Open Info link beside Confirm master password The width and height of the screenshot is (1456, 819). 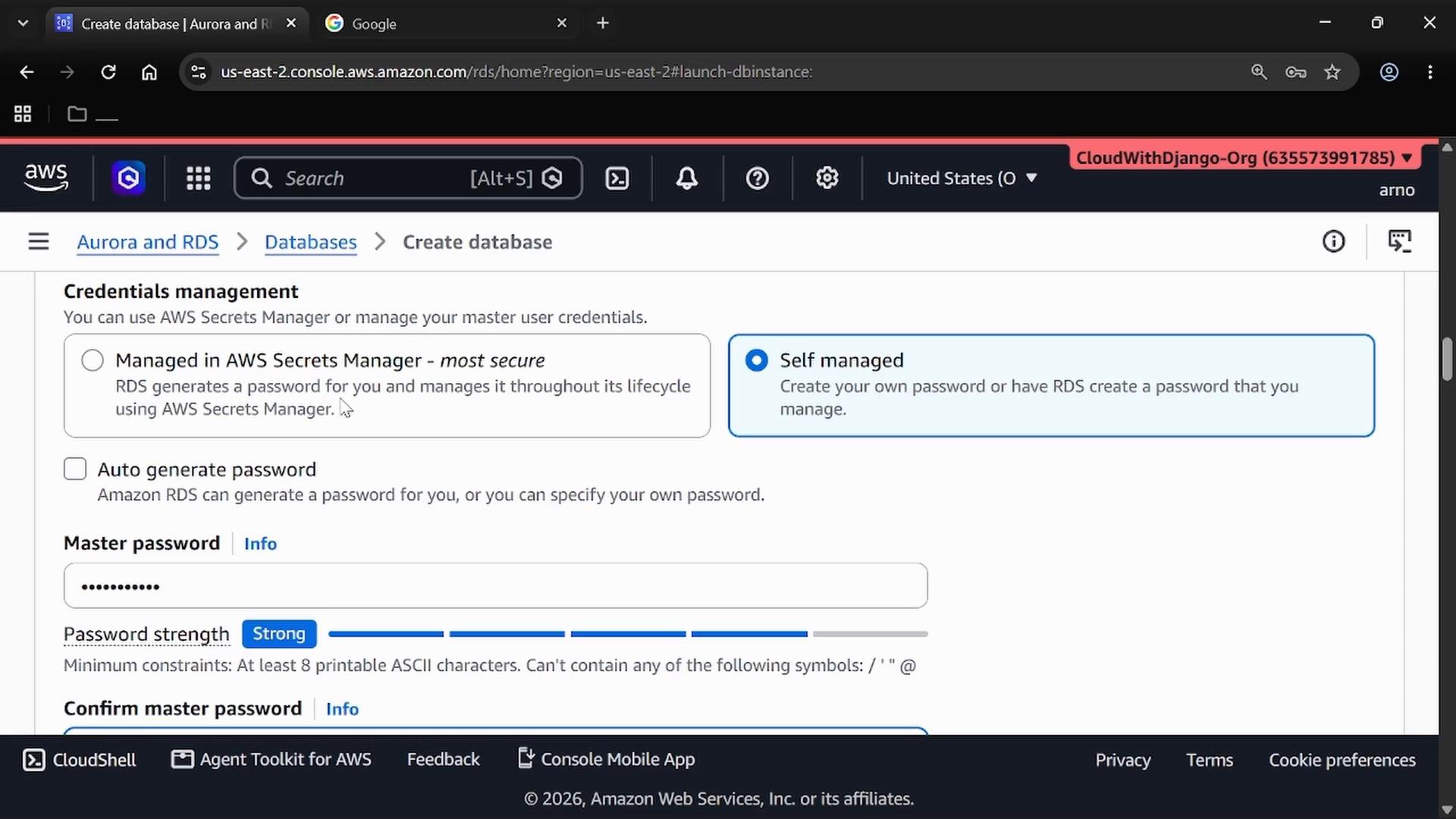click(342, 709)
